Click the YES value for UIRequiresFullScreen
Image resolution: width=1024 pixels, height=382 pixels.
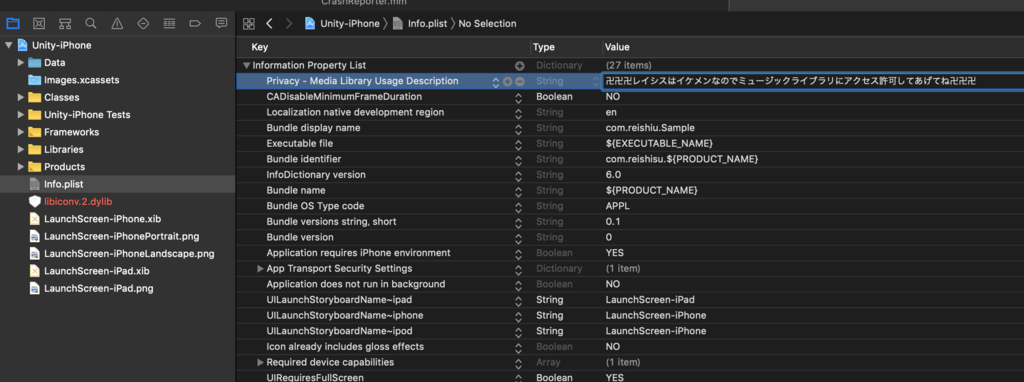coord(615,377)
